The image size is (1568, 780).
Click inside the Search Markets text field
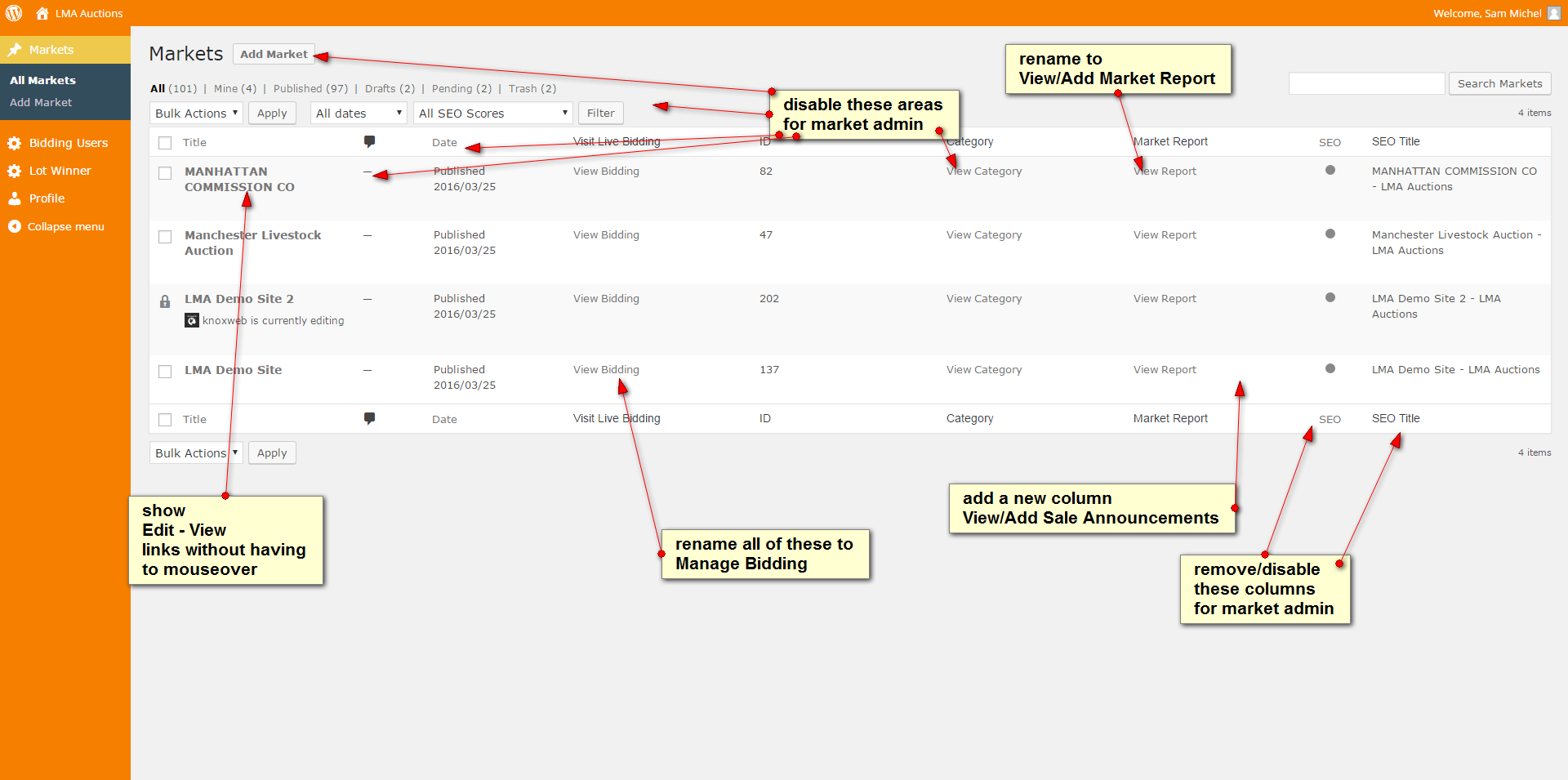tap(1366, 83)
